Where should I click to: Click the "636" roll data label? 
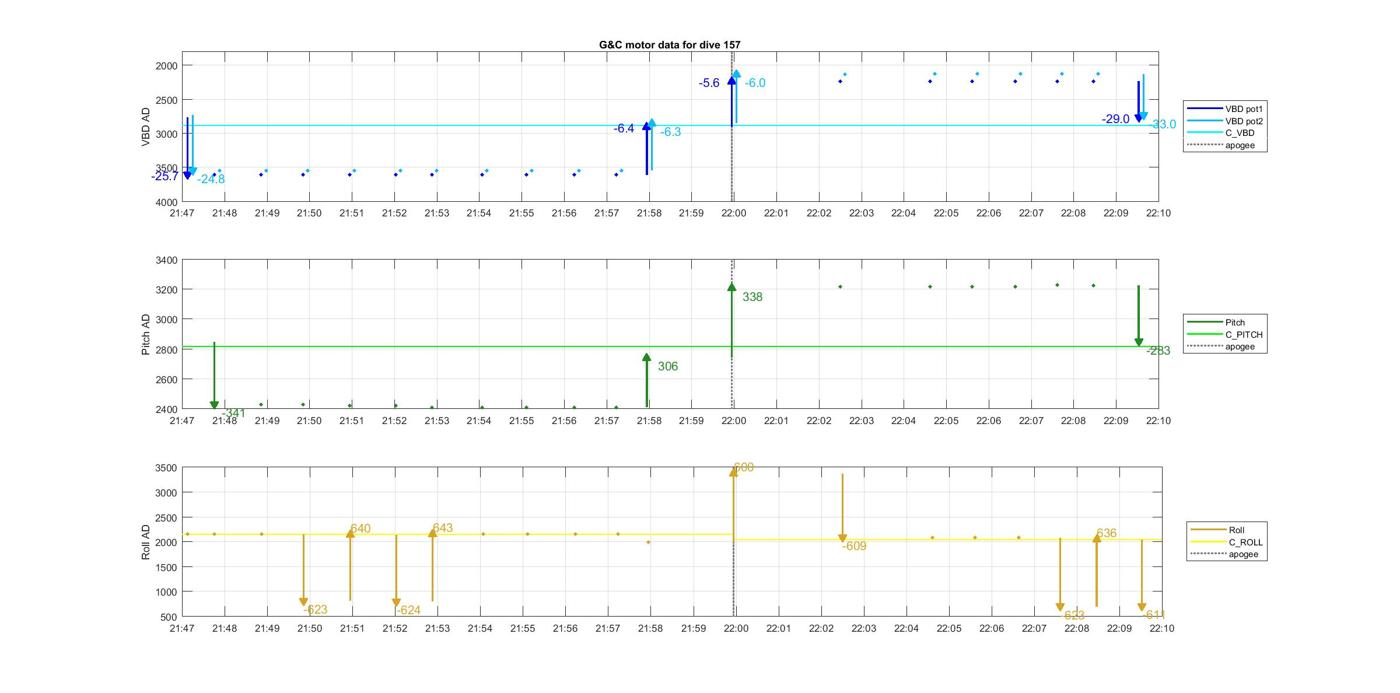(1106, 533)
